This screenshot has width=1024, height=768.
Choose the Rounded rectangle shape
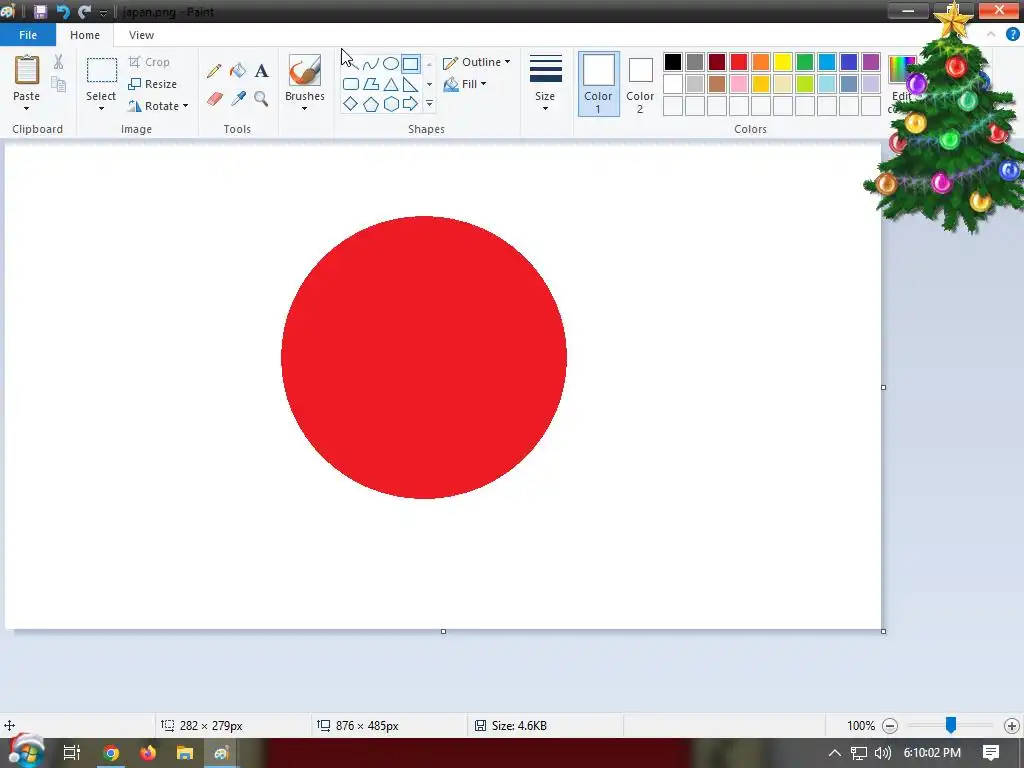coord(351,84)
